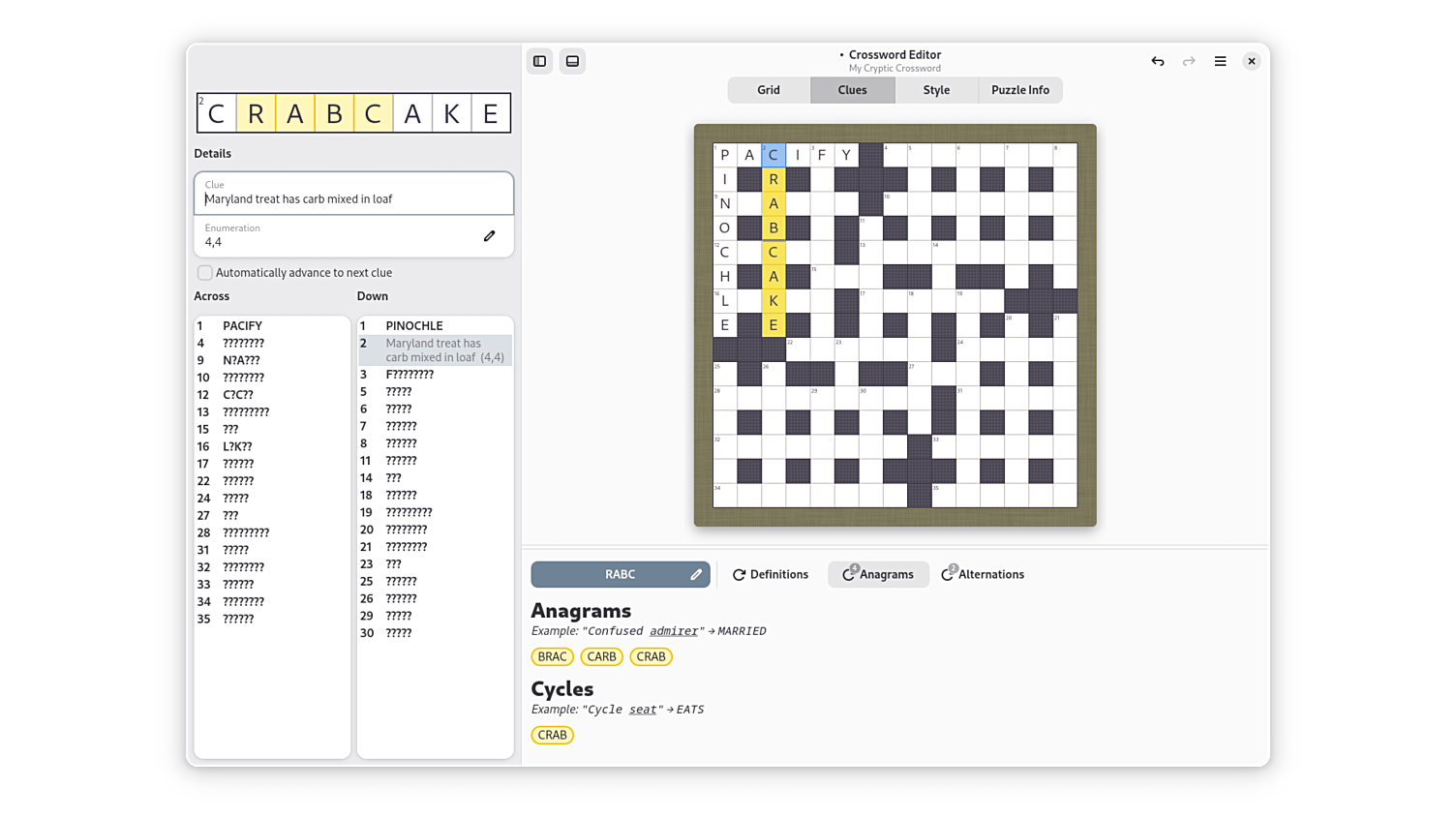
Task: Toggle the left sidebar panel icon
Action: coord(539,61)
